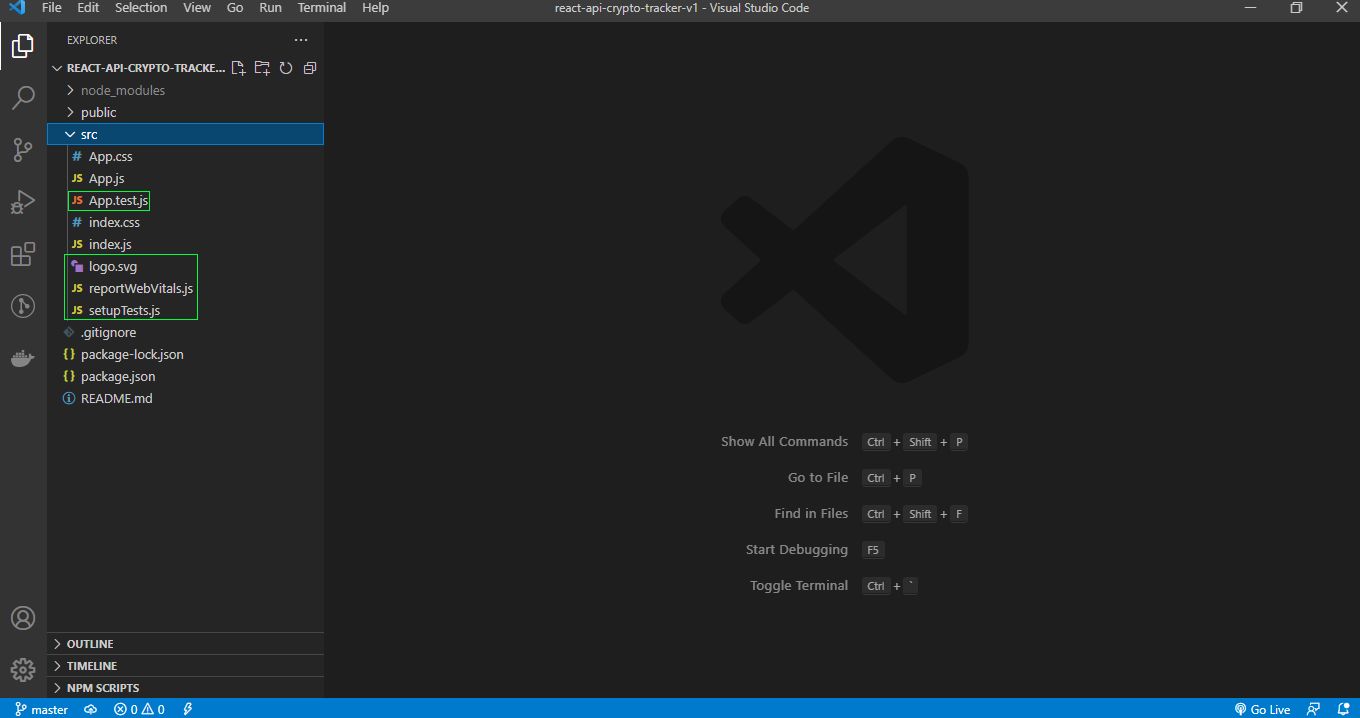Open Explorer views and more actions ellipsis
The height and width of the screenshot is (718, 1360).
(301, 40)
